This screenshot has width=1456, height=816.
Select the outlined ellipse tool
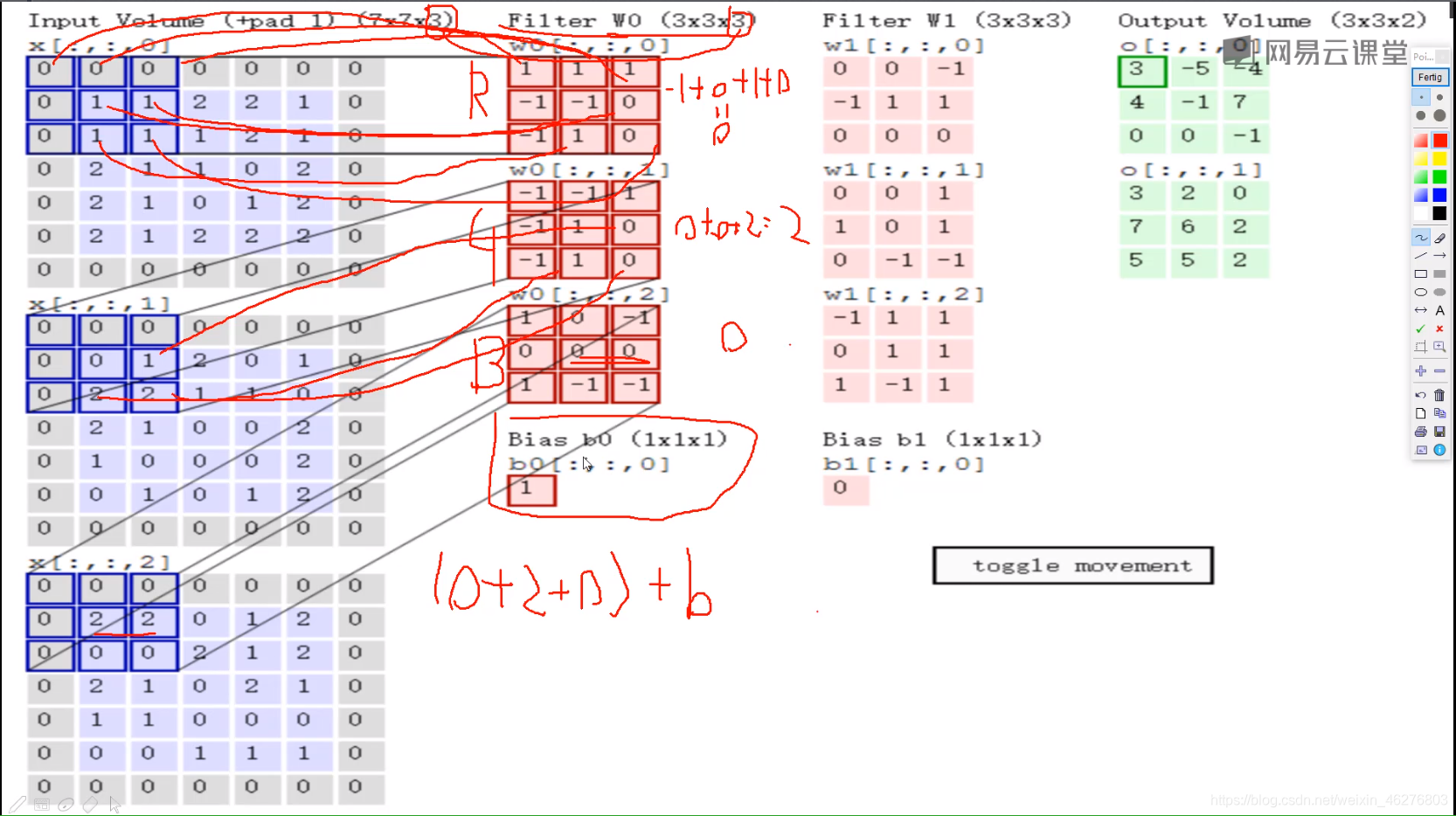pyautogui.click(x=1421, y=292)
